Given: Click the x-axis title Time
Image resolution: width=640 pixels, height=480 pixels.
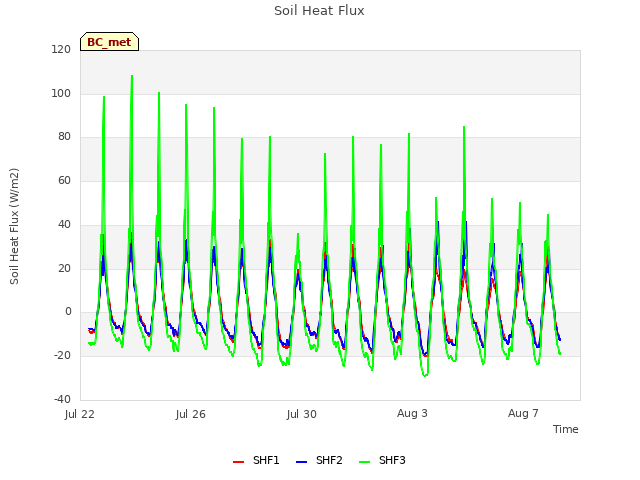Looking at the screenshot, I should point(566,429).
